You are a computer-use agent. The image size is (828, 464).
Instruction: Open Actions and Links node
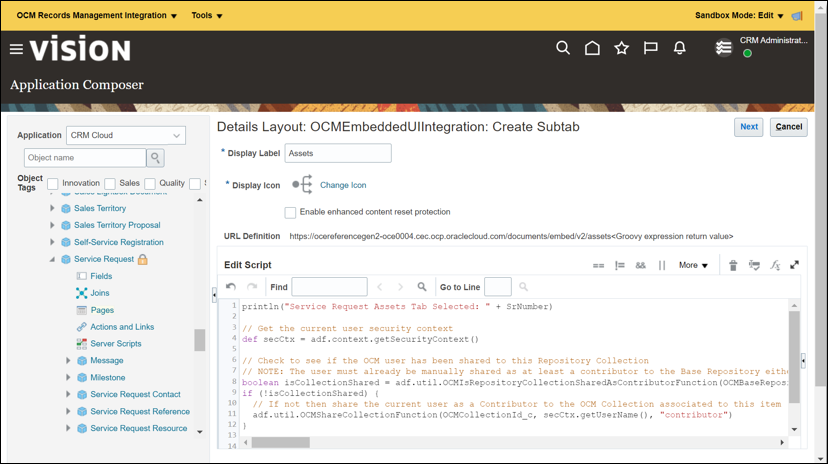(x=122, y=327)
